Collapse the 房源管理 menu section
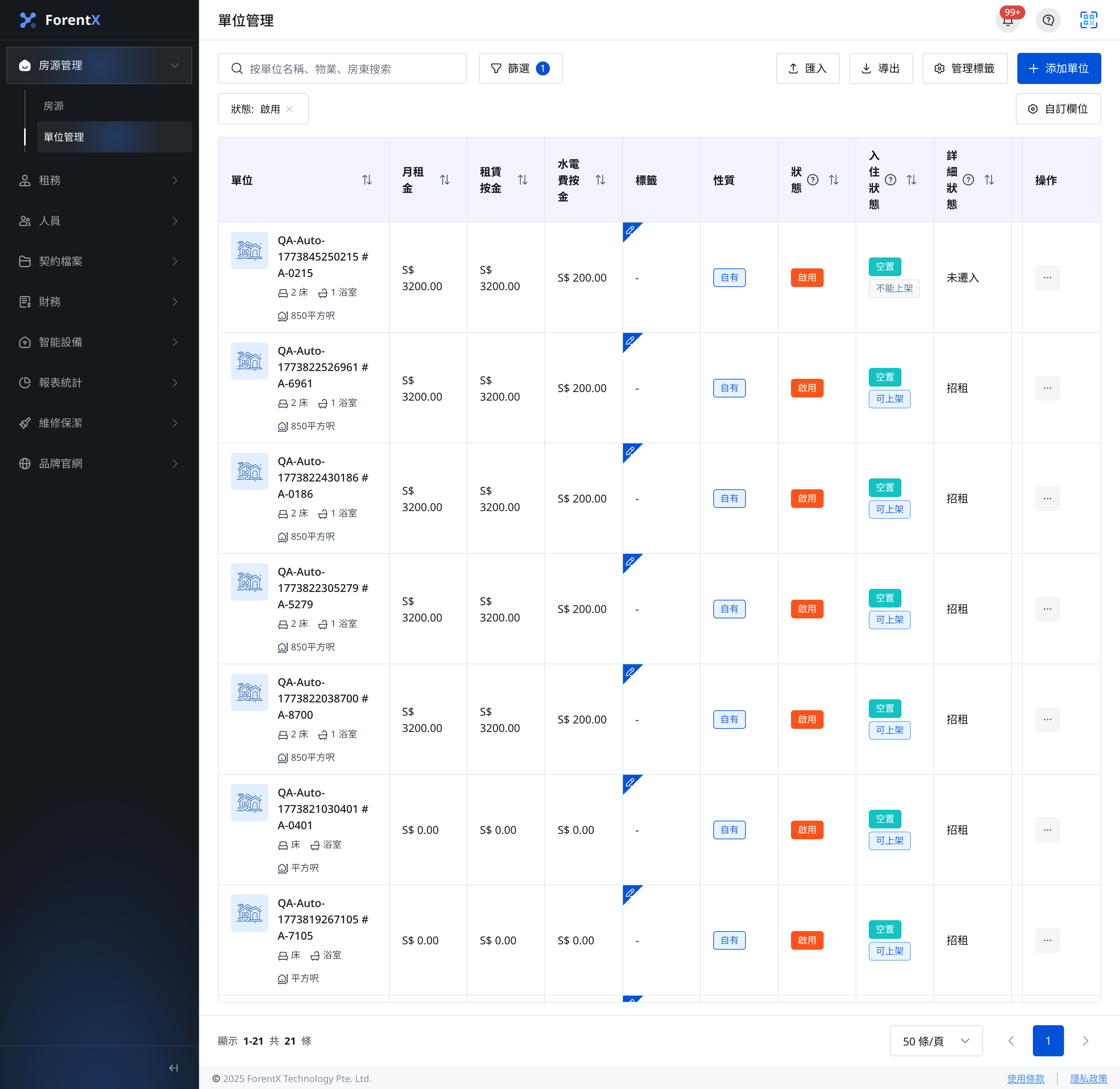The width and height of the screenshot is (1120, 1089). click(x=99, y=65)
